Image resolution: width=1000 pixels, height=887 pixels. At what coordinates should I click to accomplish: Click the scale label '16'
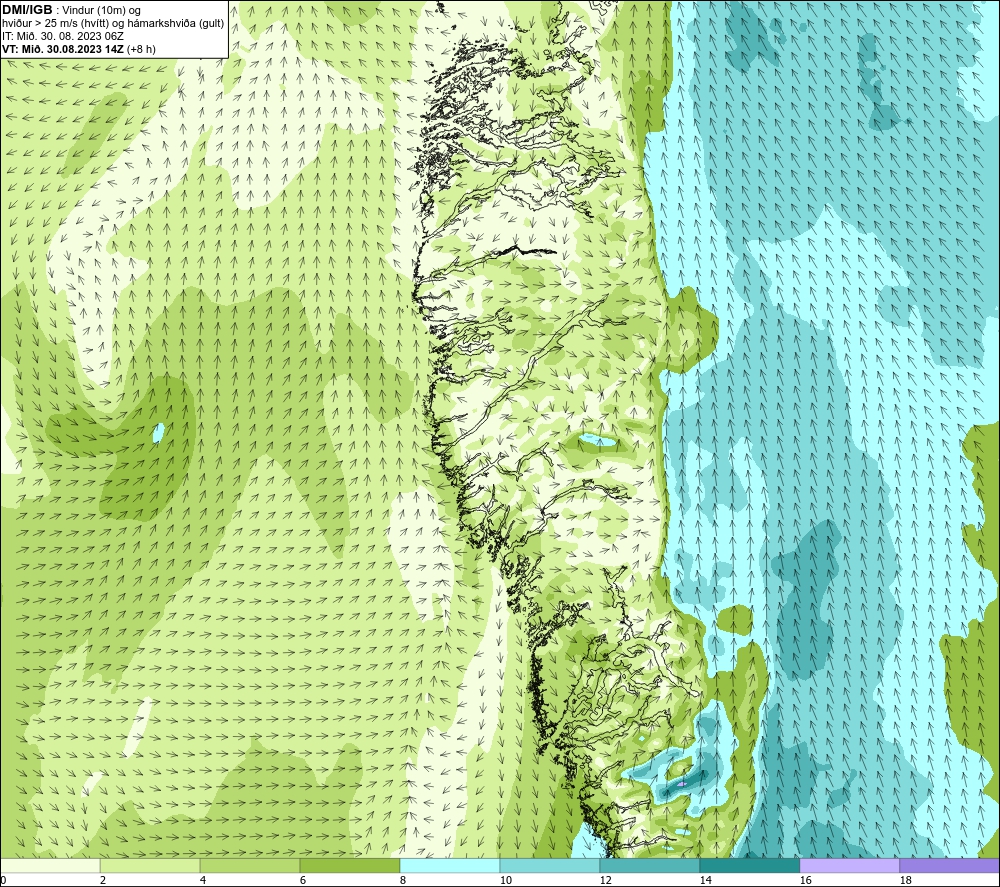point(805,880)
